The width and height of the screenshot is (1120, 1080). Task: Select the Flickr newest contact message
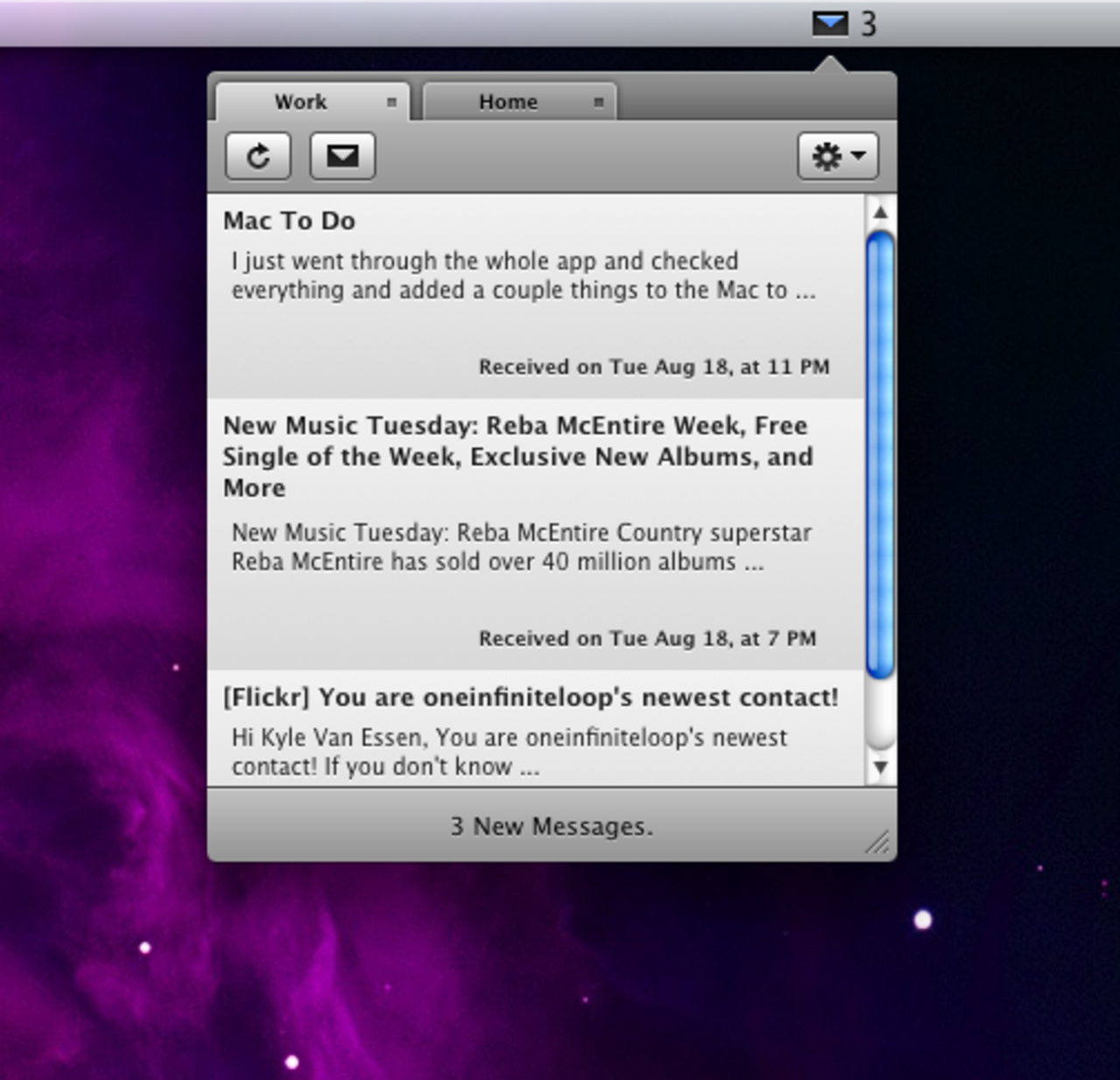pyautogui.click(x=530, y=698)
